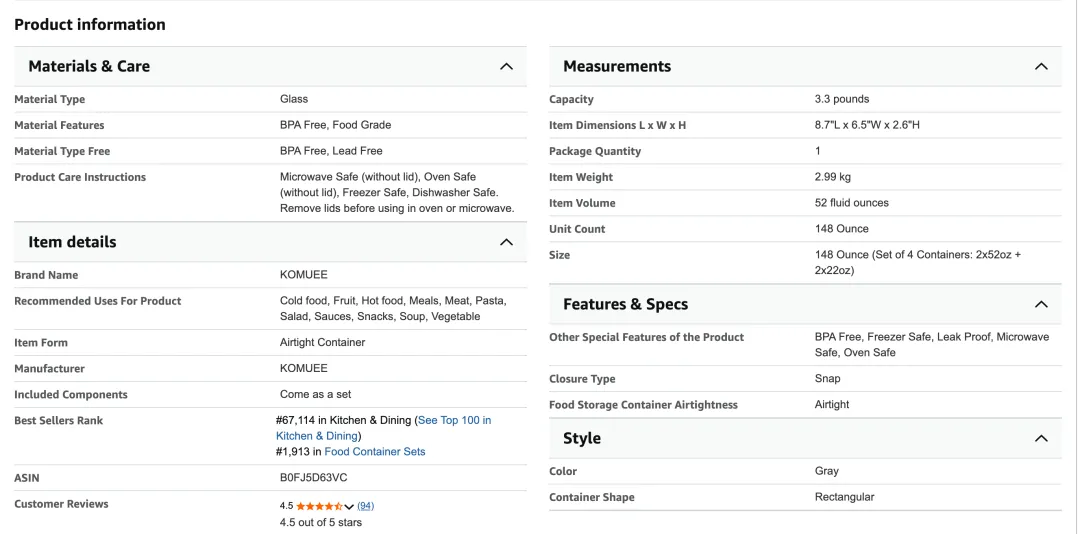Click the Measurements heading
Image resolution: width=1080 pixels, height=534 pixels.
617,66
